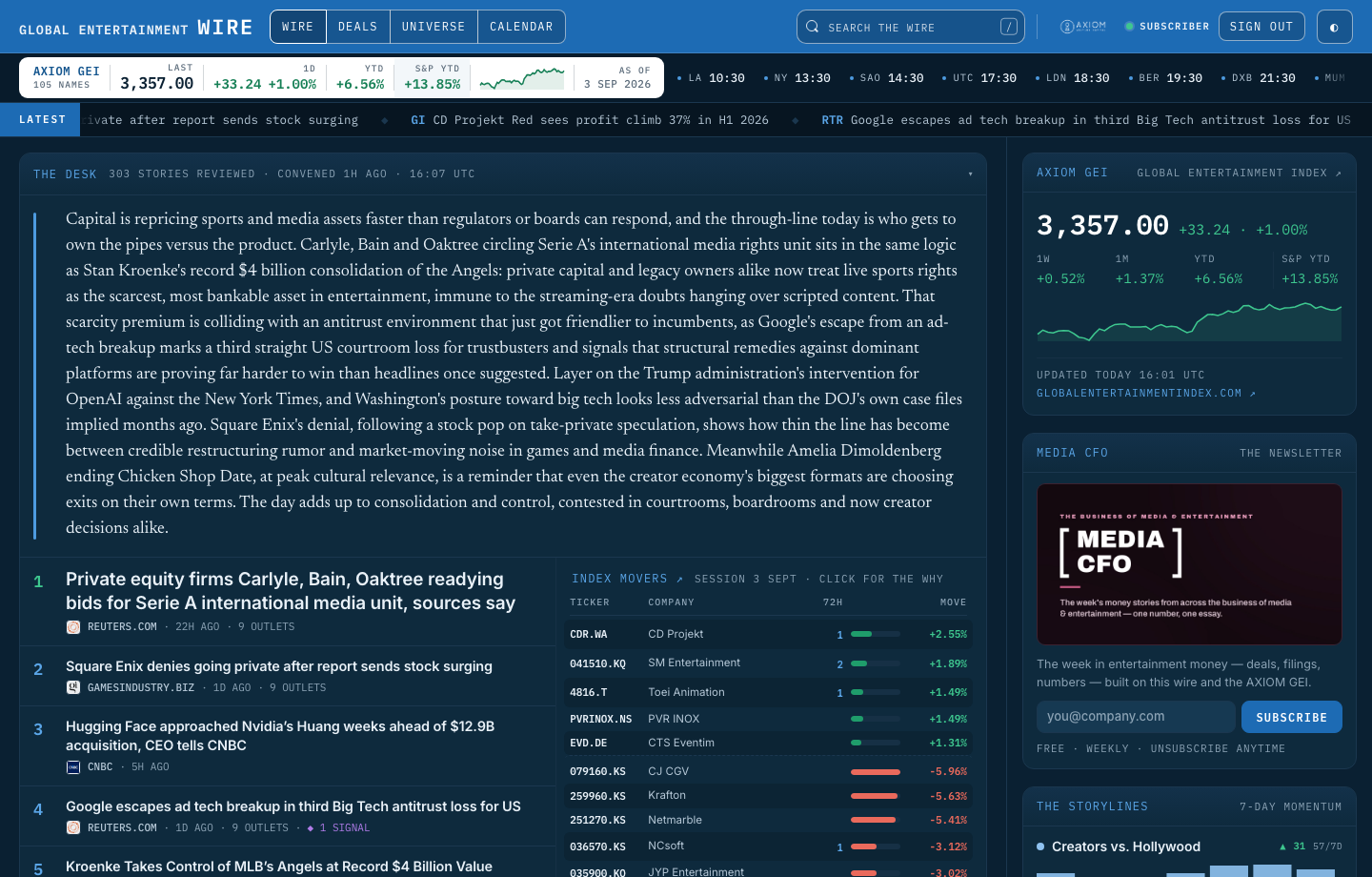Click the Subscribe button
This screenshot has height=877, width=1372.
[1291, 717]
